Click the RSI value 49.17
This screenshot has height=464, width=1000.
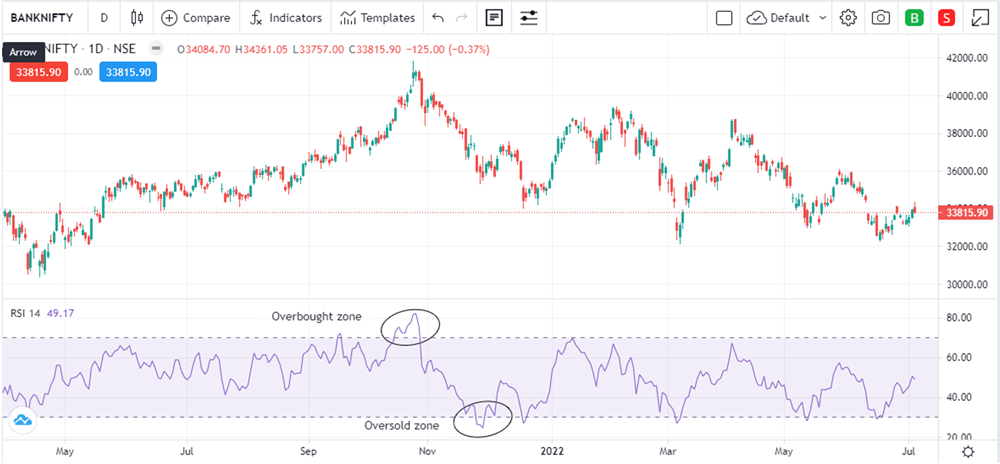point(61,312)
